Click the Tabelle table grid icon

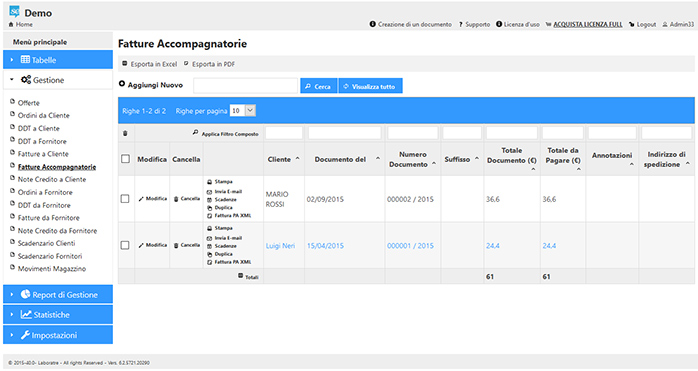click(25, 60)
